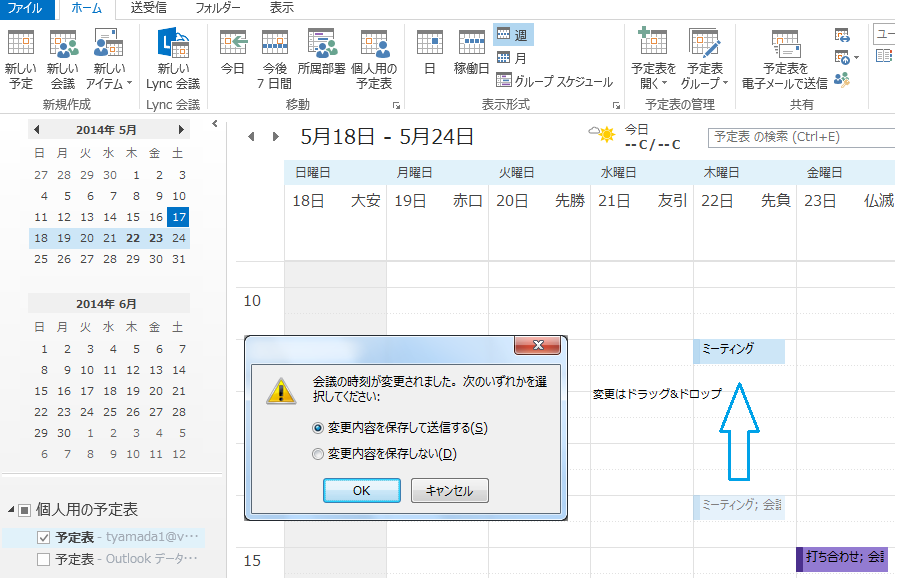Select 変更内容を保存して送信する radio option

(319, 427)
